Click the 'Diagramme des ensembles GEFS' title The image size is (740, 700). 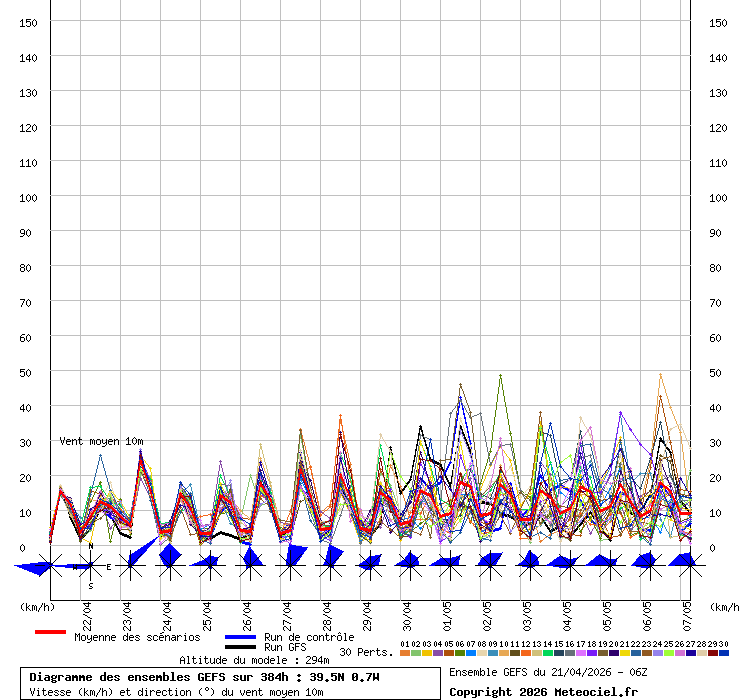(x=204, y=677)
